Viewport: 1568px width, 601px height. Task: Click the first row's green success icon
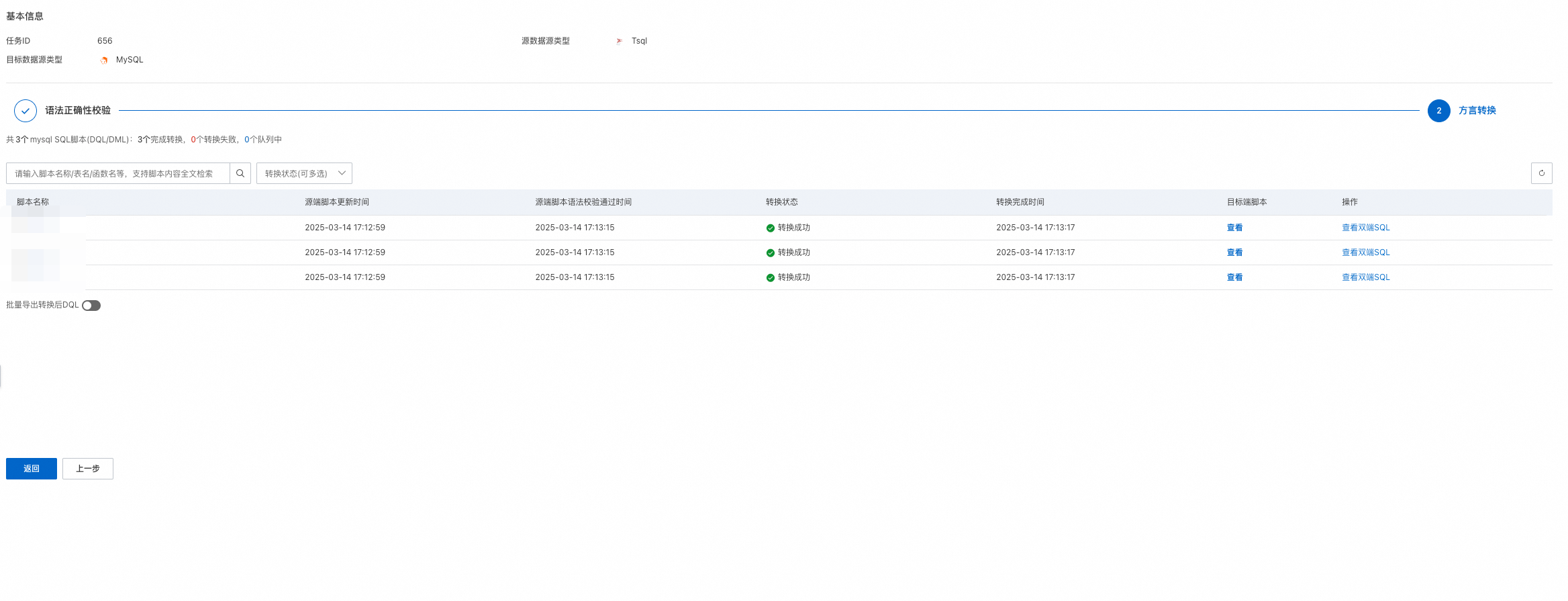coord(770,228)
